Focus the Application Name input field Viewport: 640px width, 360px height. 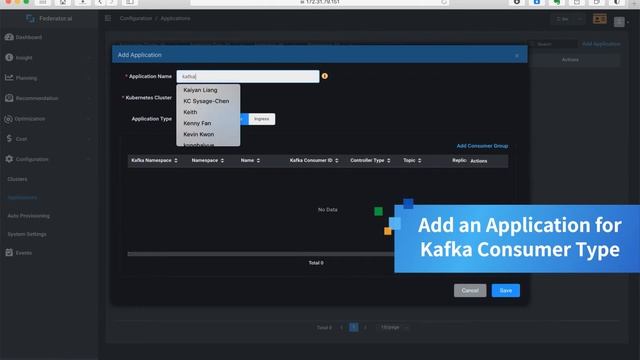(248, 76)
